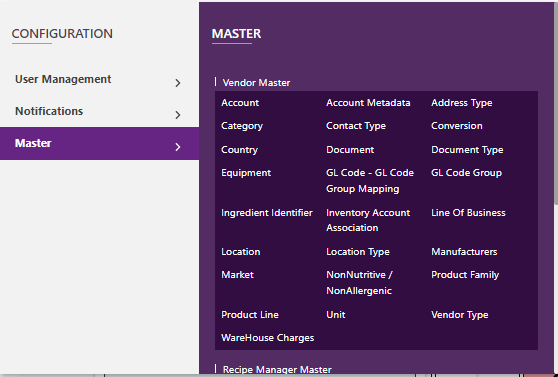Open Document Type master
Image resolution: width=558 pixels, height=377 pixels.
pyautogui.click(x=467, y=150)
